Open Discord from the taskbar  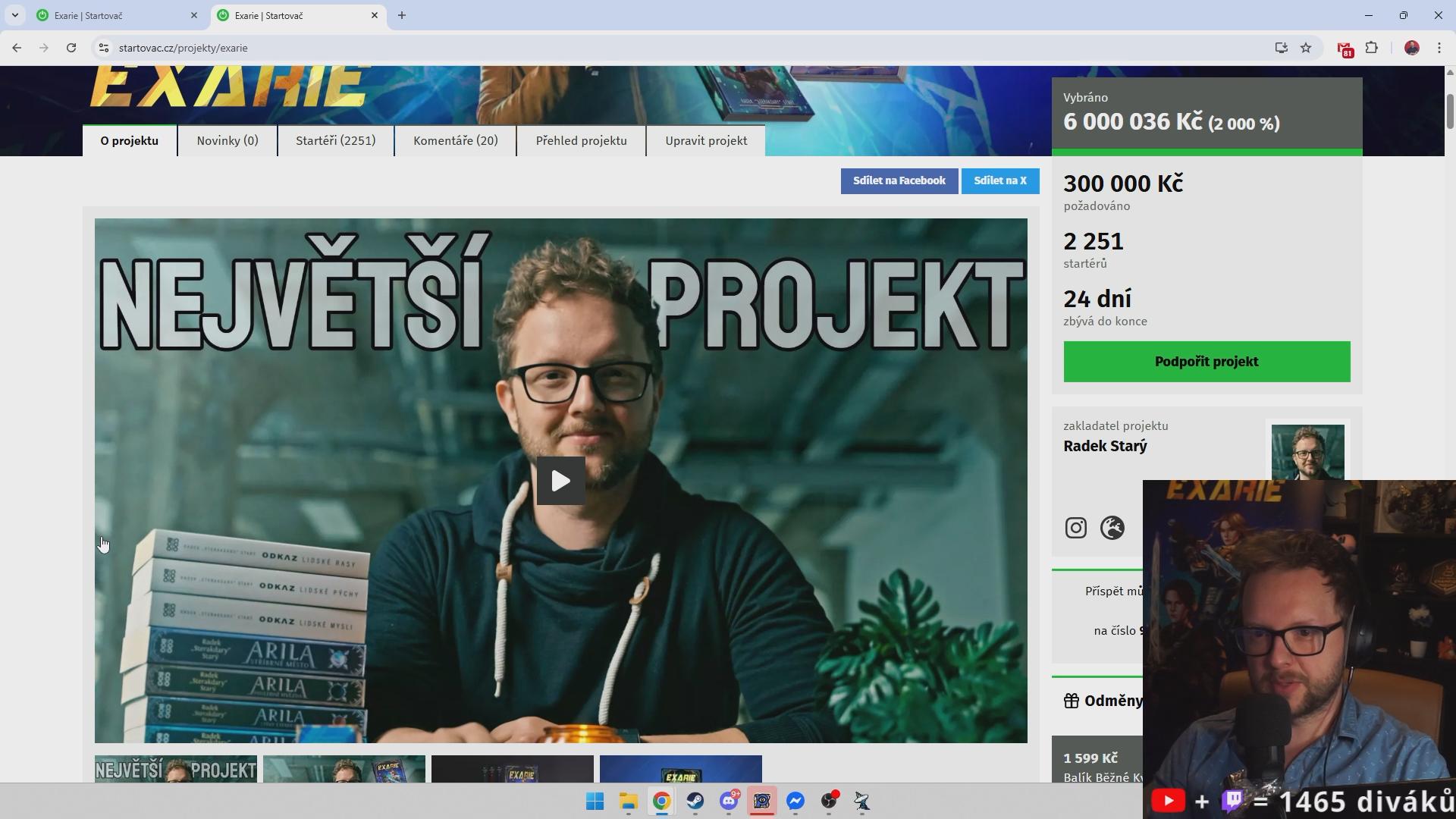pyautogui.click(x=729, y=801)
